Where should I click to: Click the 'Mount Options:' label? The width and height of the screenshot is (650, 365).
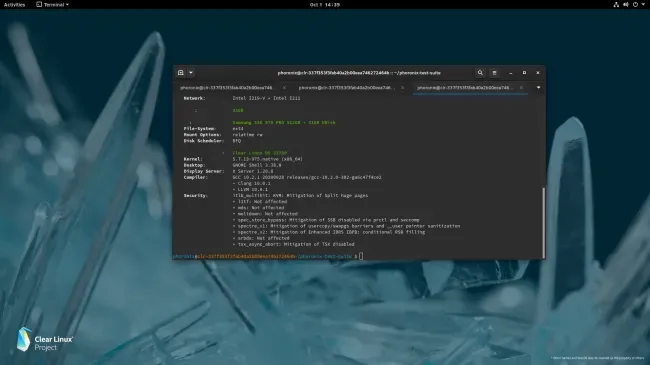(x=202, y=135)
